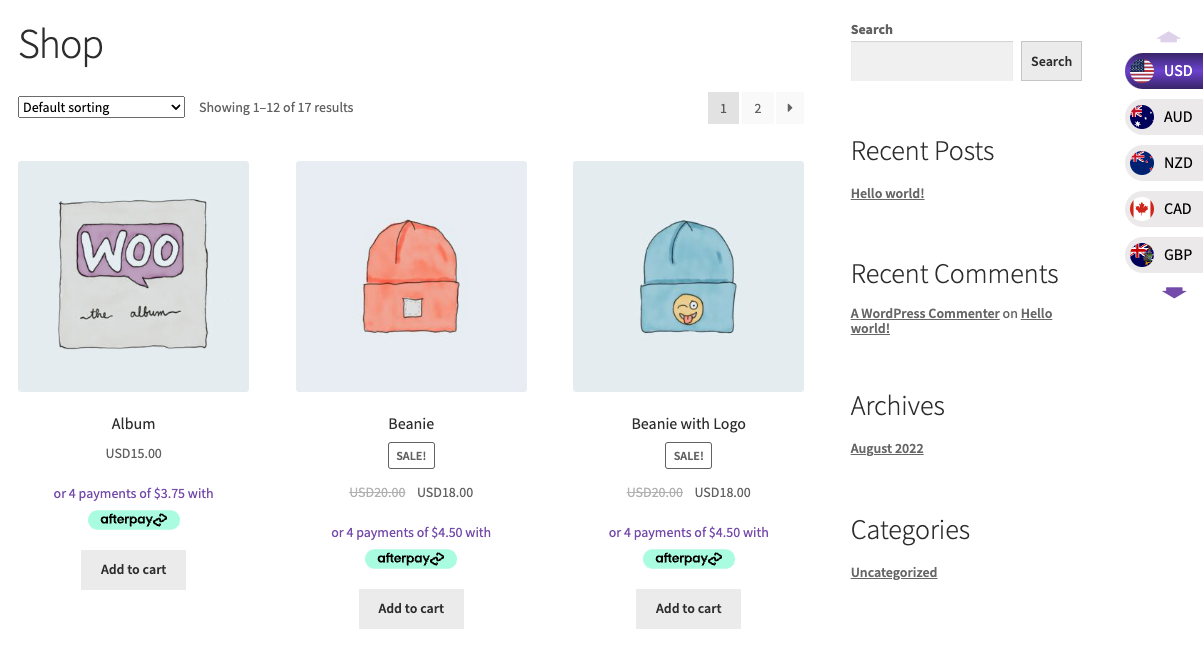Open the Hello world! recent post
This screenshot has width=1203, height=653.
pyautogui.click(x=887, y=194)
